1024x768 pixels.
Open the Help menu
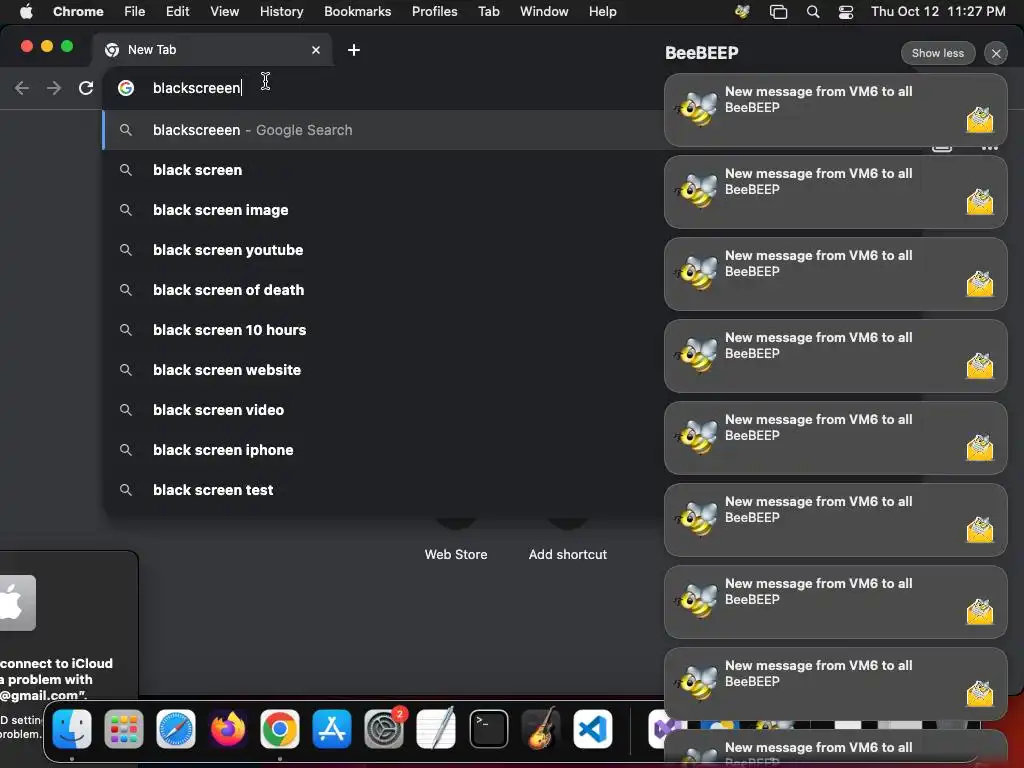click(x=602, y=11)
